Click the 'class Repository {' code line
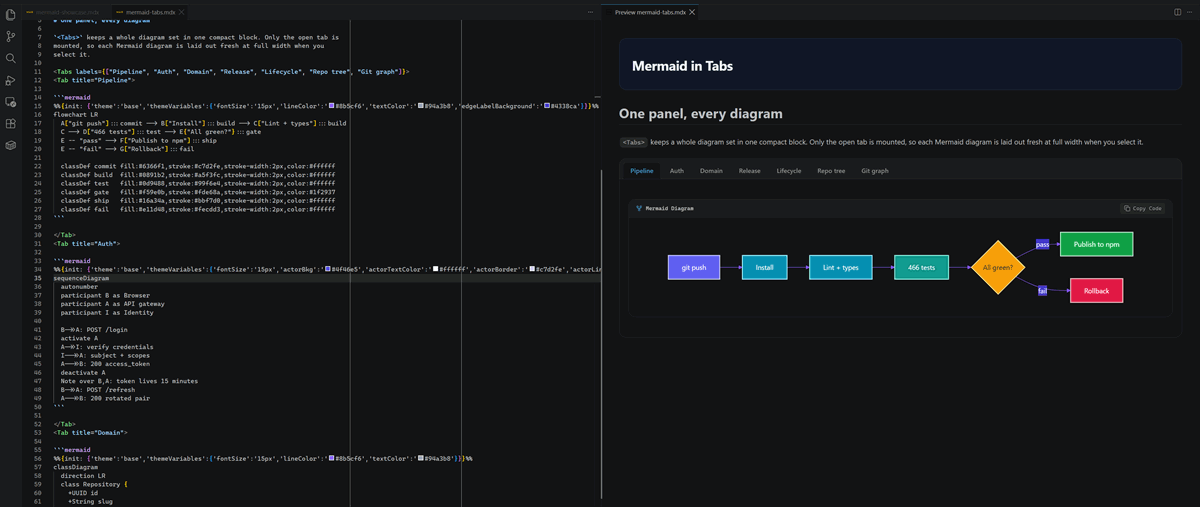 pyautogui.click(x=95, y=484)
